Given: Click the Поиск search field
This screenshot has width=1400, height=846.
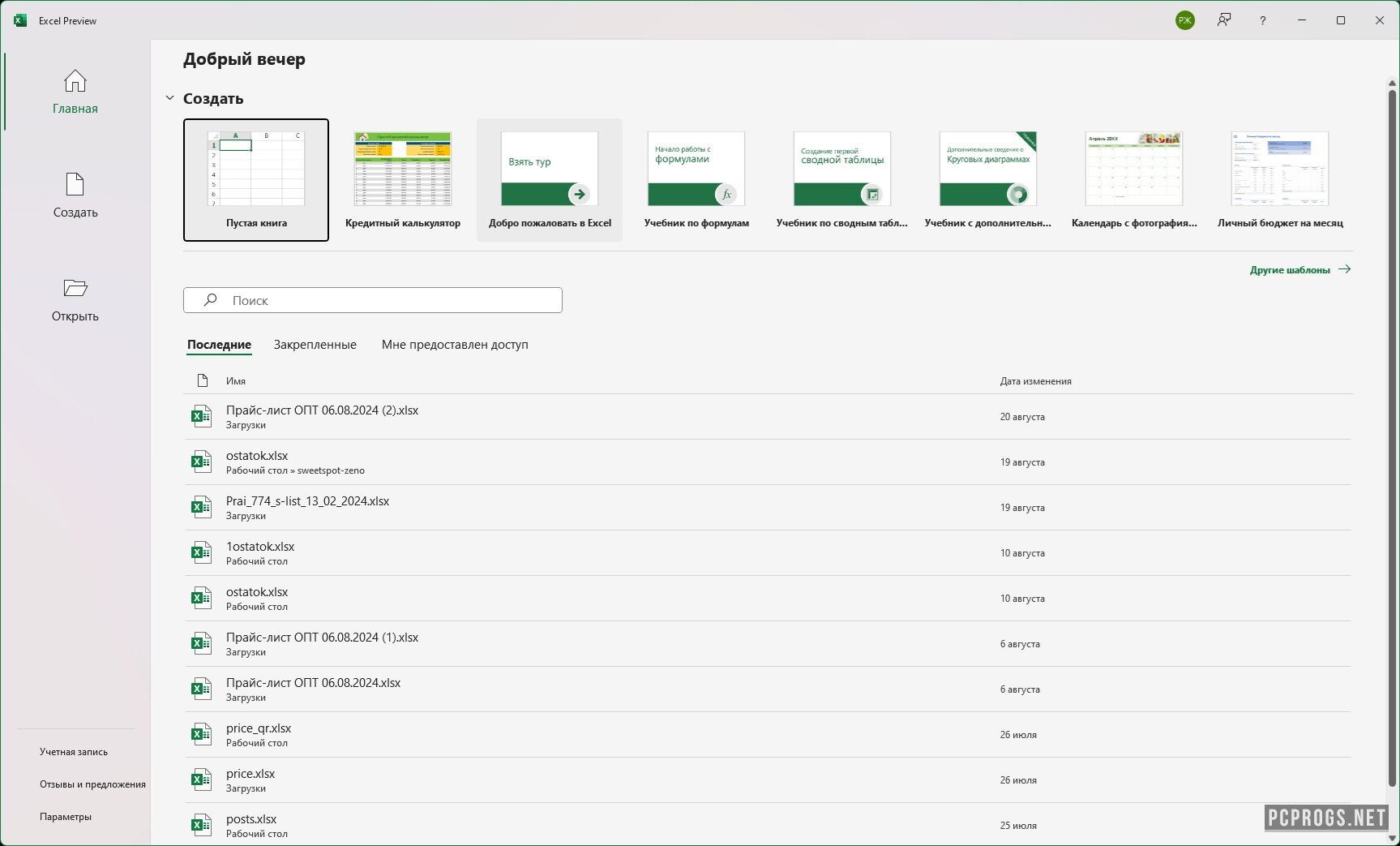Looking at the screenshot, I should [373, 300].
